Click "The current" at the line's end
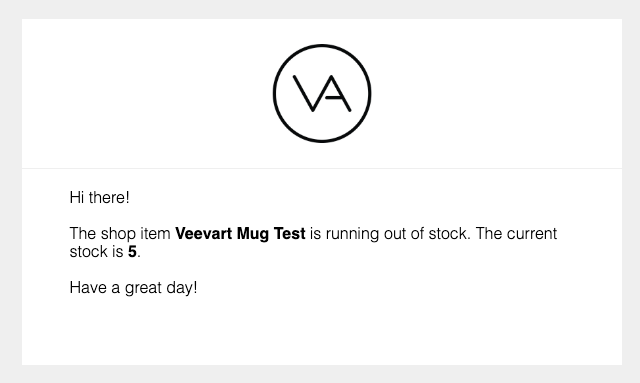Viewport: 640px width, 383px height. (x=516, y=234)
